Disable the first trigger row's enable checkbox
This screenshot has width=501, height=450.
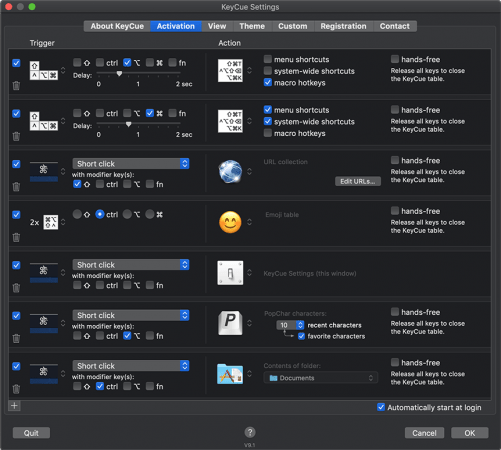coord(16,63)
